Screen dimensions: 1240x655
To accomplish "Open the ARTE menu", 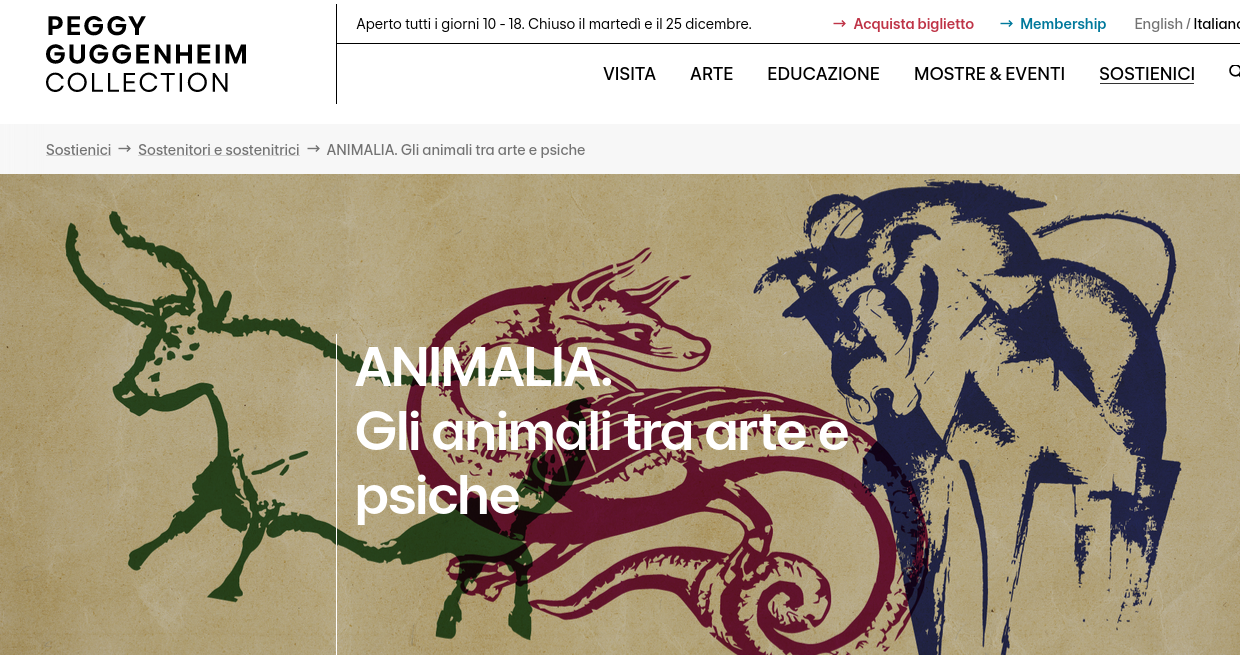I will pos(711,74).
